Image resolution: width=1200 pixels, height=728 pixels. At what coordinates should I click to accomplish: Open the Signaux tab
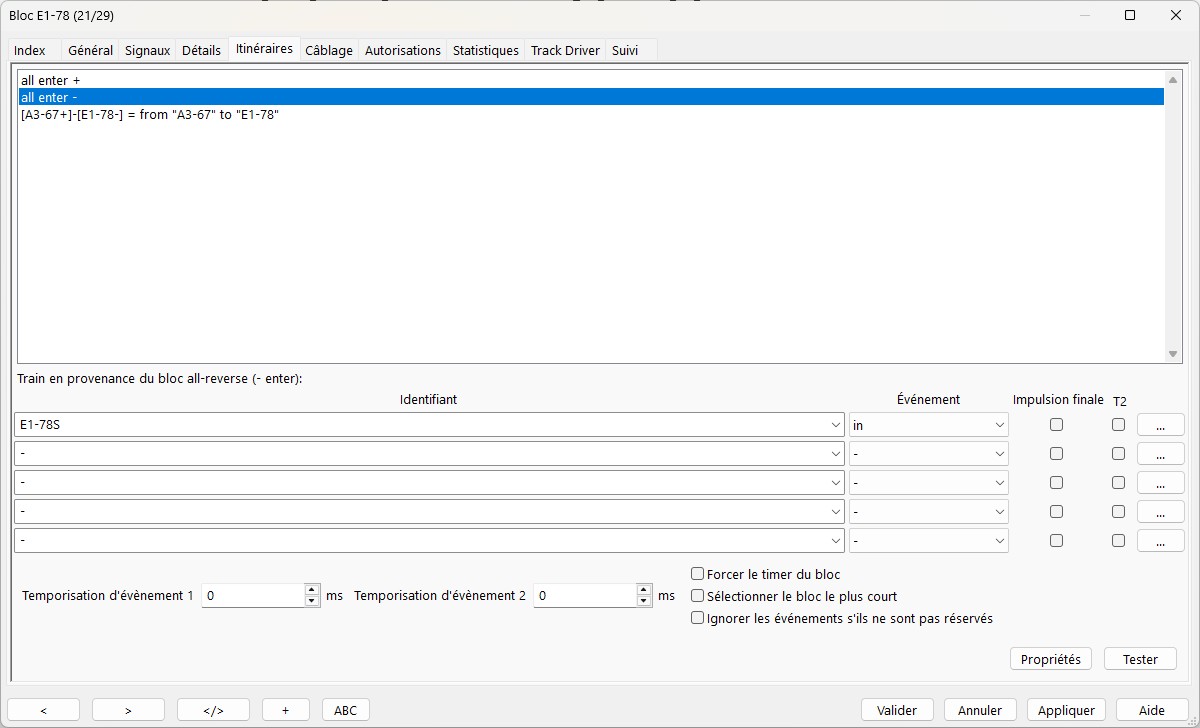click(147, 50)
